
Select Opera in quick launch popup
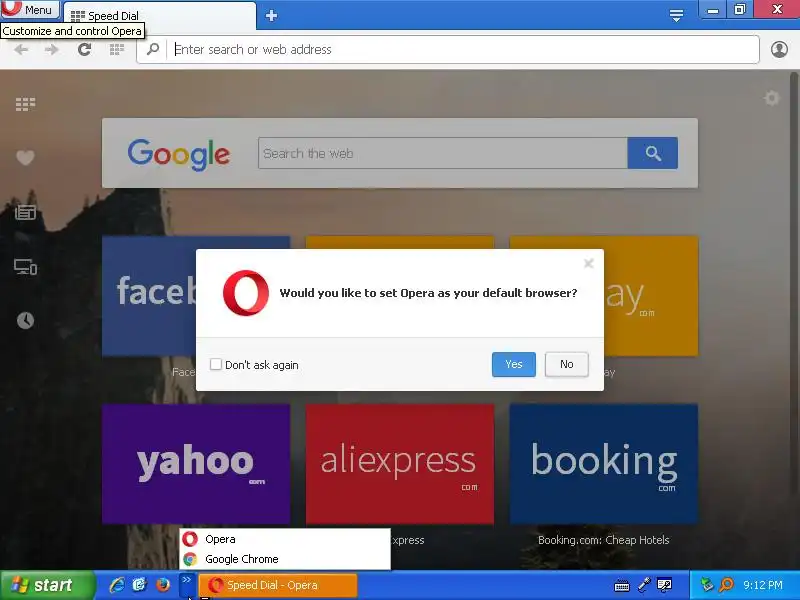285,539
